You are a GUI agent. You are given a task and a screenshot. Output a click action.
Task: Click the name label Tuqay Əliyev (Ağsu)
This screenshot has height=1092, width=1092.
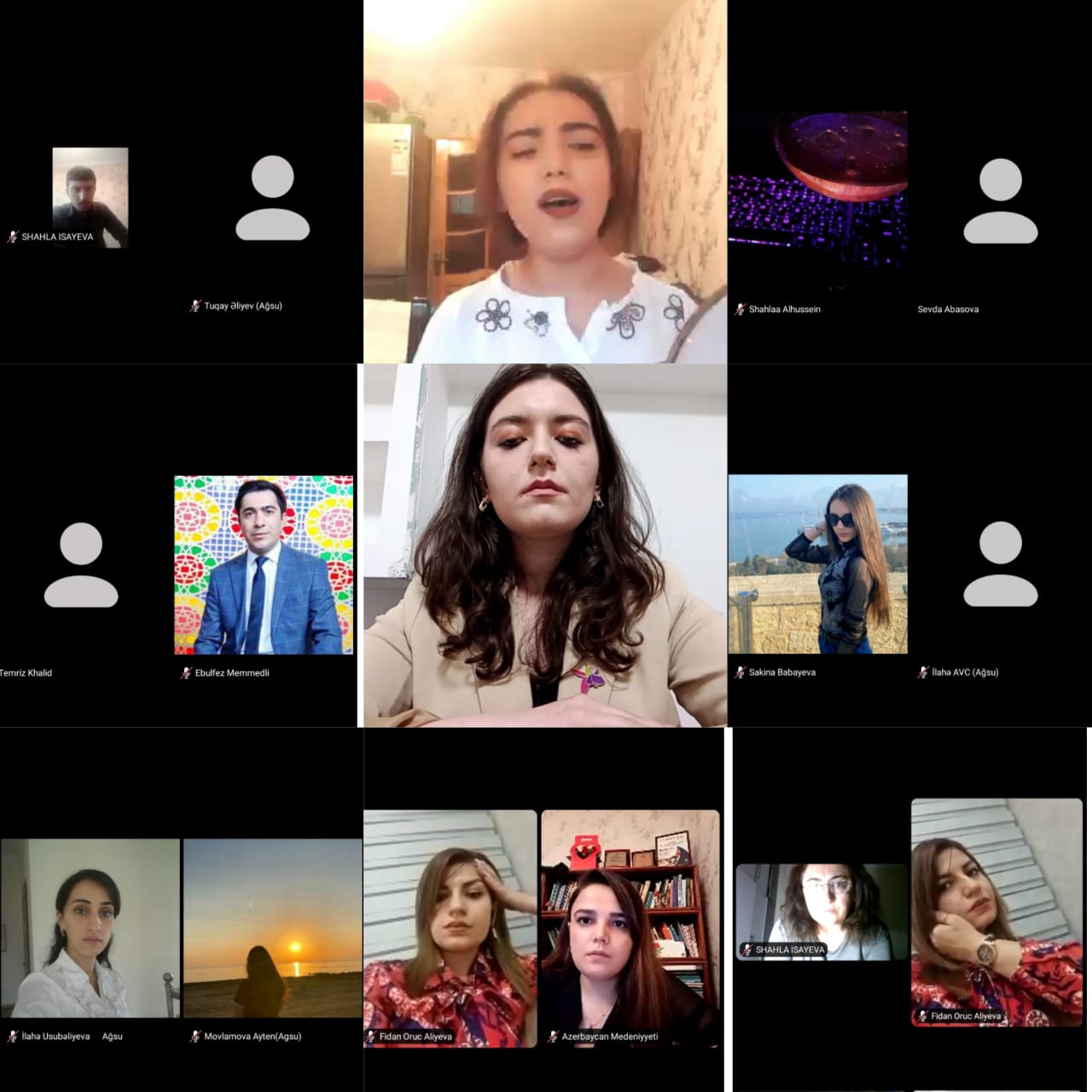tap(243, 305)
